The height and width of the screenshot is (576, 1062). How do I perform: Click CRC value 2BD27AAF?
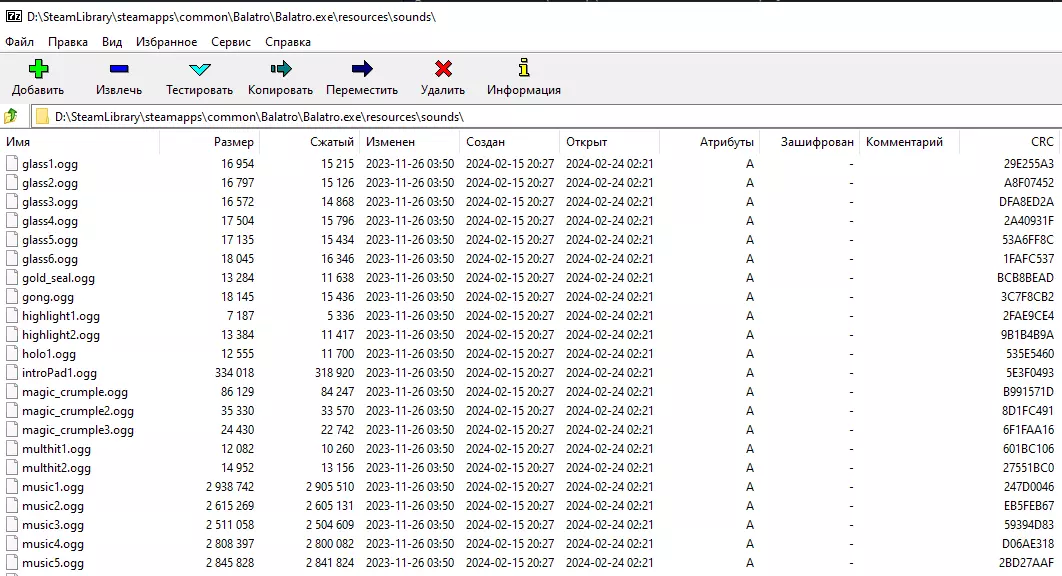(1027, 562)
